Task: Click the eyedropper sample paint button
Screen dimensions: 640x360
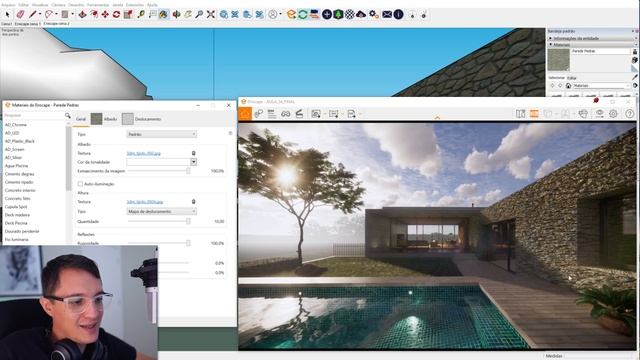Action: tap(635, 77)
